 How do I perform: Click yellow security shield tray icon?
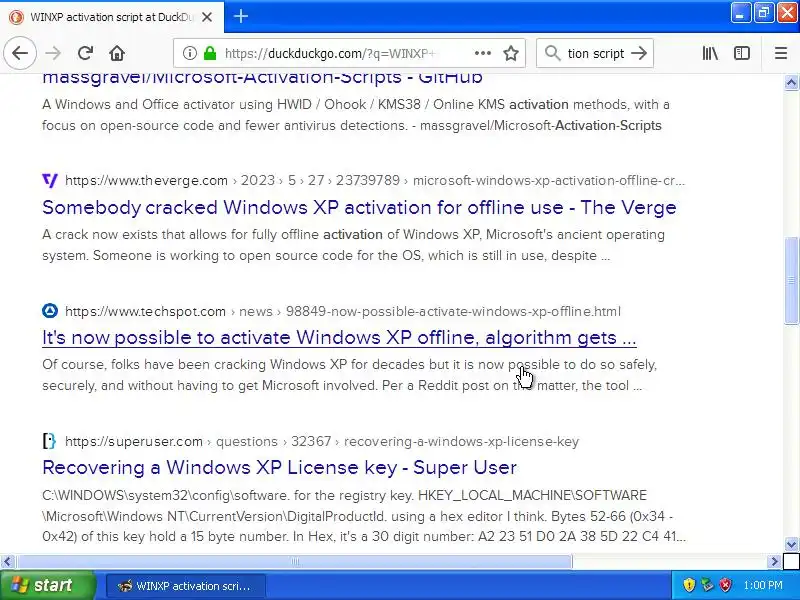coord(689,585)
